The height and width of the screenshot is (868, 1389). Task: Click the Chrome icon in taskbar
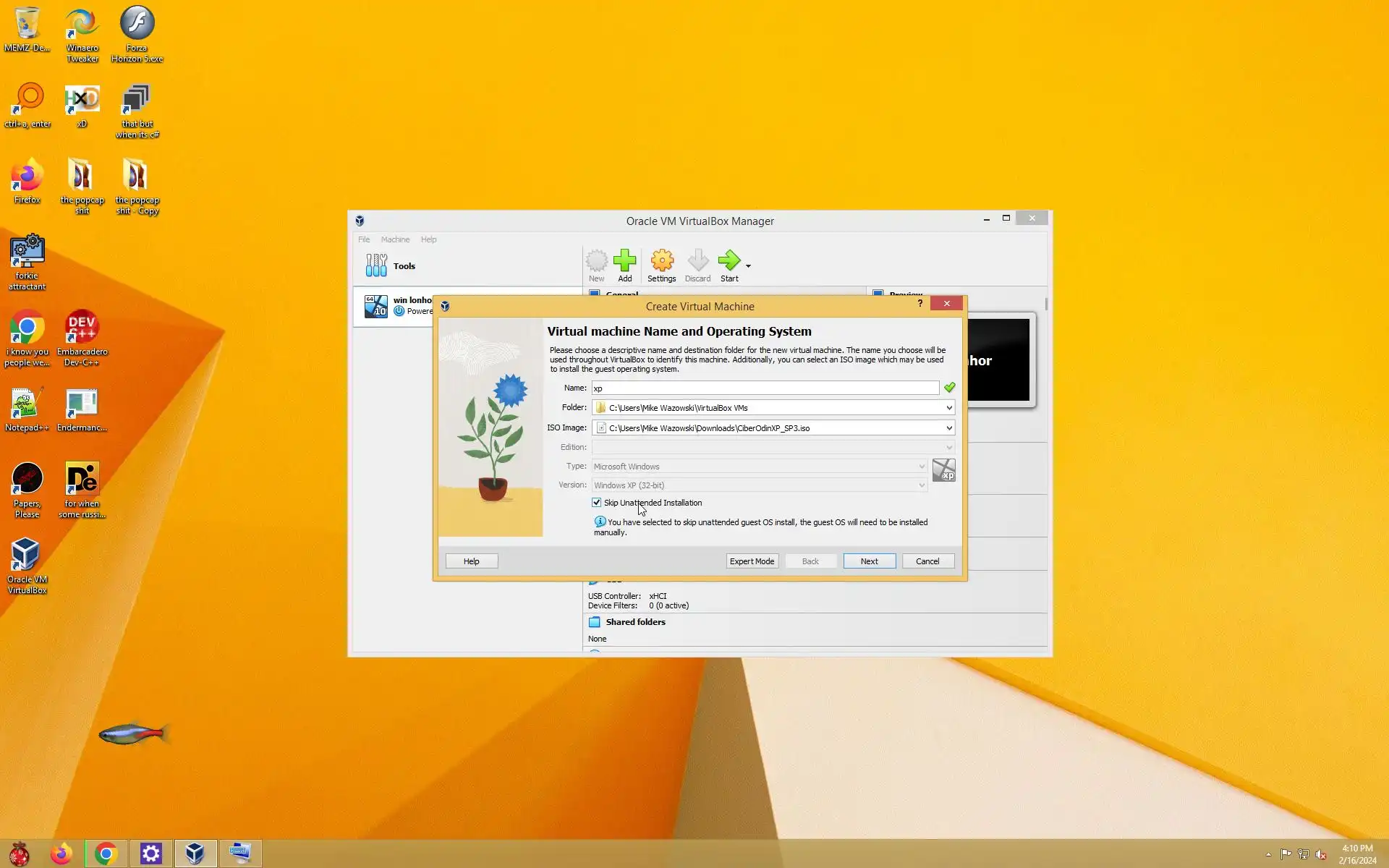106,854
